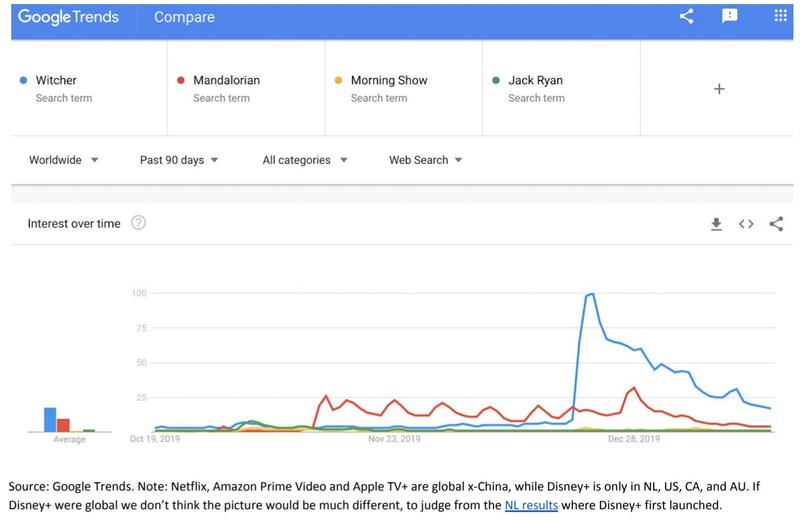Click the share icon in blue header
The height and width of the screenshot is (522, 800).
pos(686,16)
